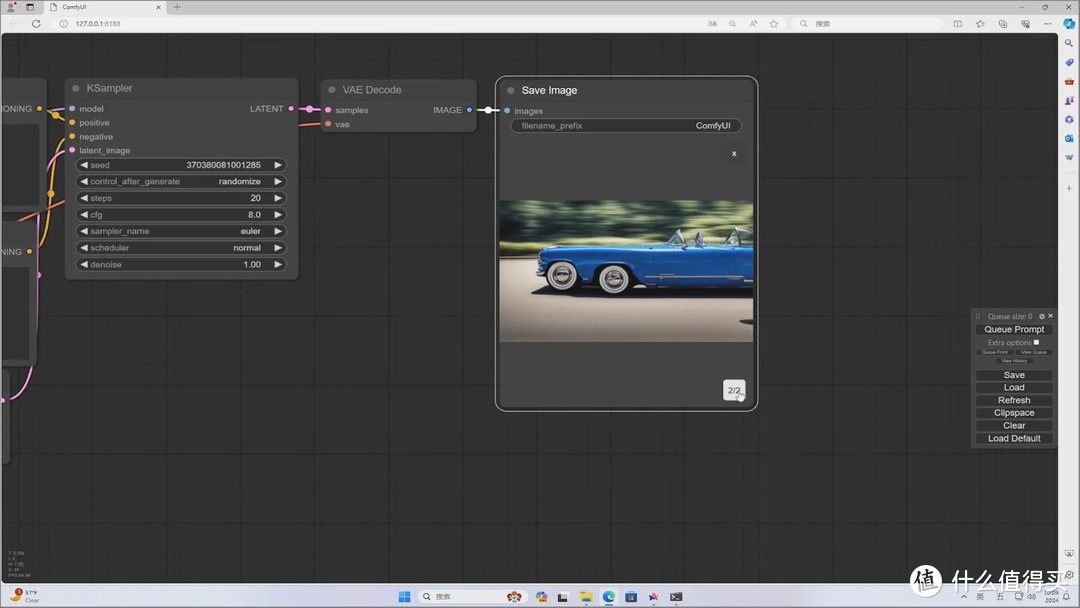The width and height of the screenshot is (1080, 608).
Task: Click the Queue Front button
Action: (995, 352)
